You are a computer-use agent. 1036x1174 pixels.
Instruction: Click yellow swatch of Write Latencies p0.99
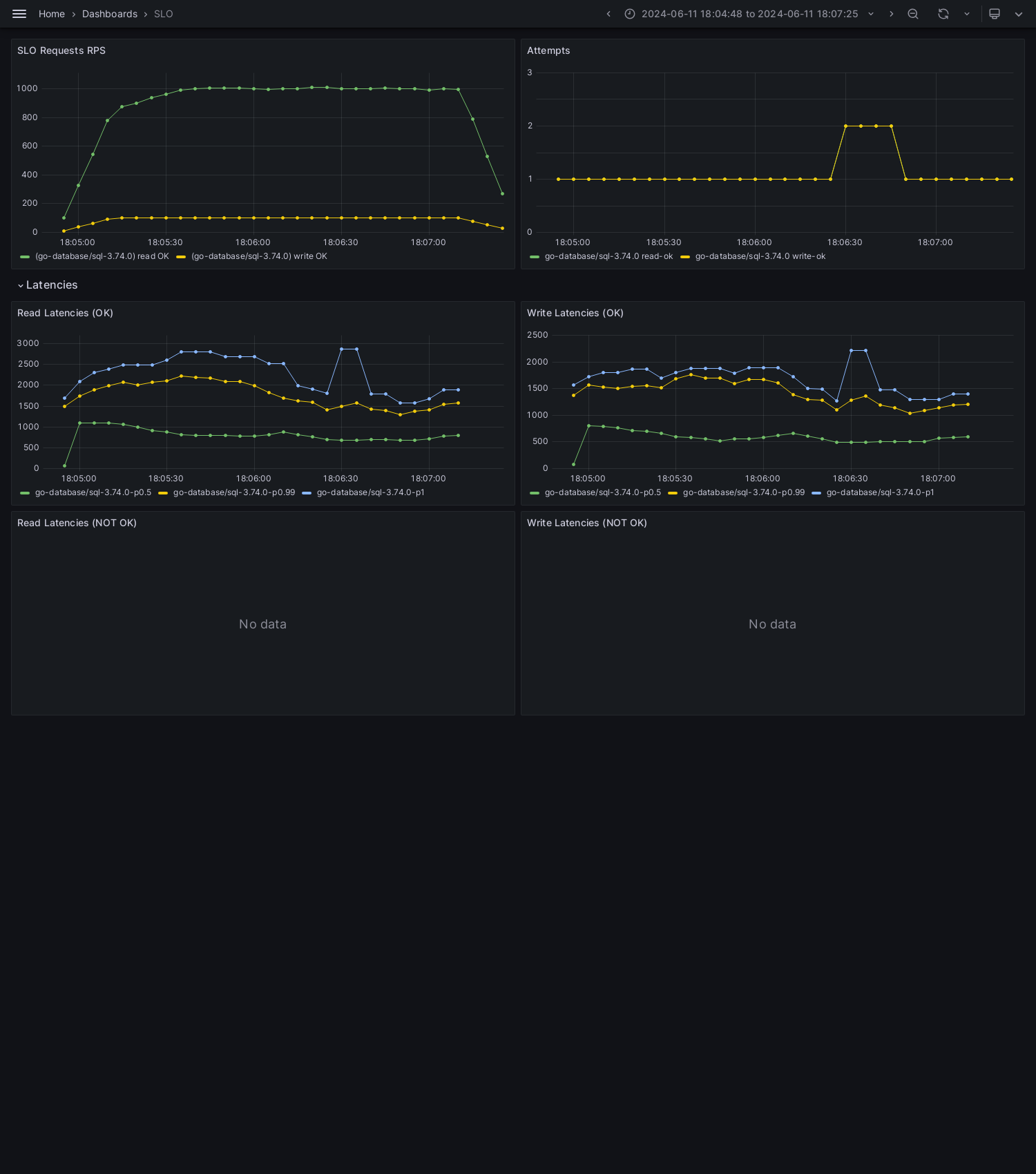pyautogui.click(x=673, y=493)
